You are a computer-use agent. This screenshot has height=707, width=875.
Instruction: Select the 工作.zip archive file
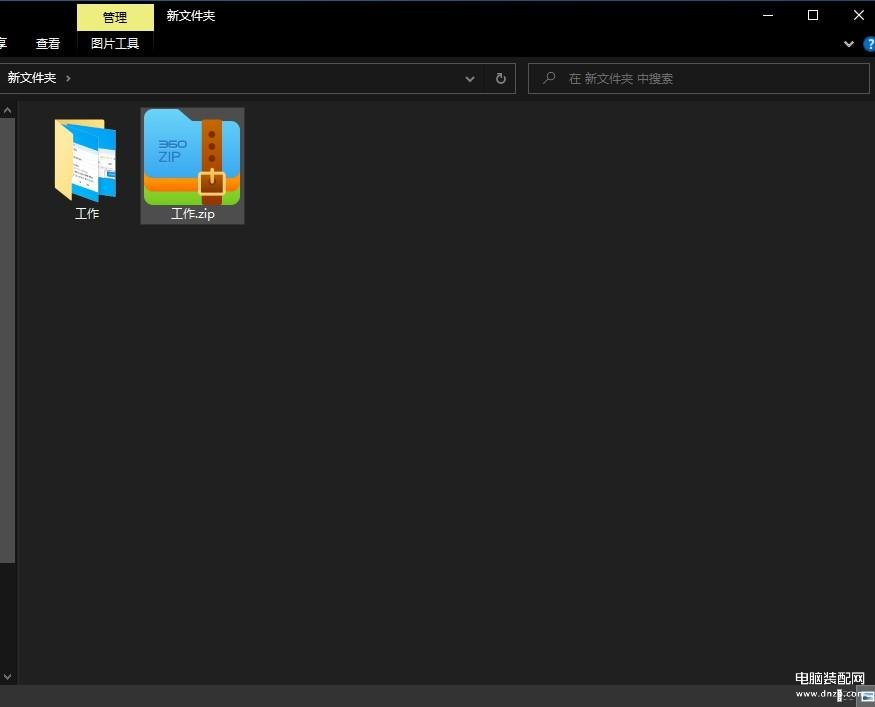pos(192,157)
